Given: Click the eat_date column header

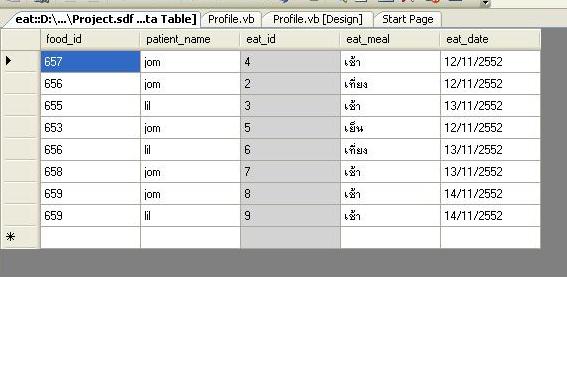Looking at the screenshot, I should click(x=490, y=39).
